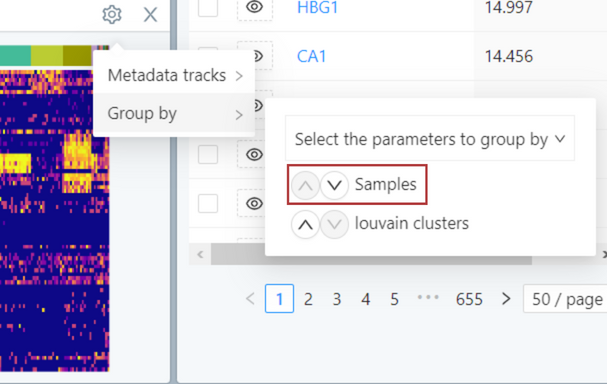
Task: Move louvain clusters up with up arrow
Action: (x=305, y=224)
